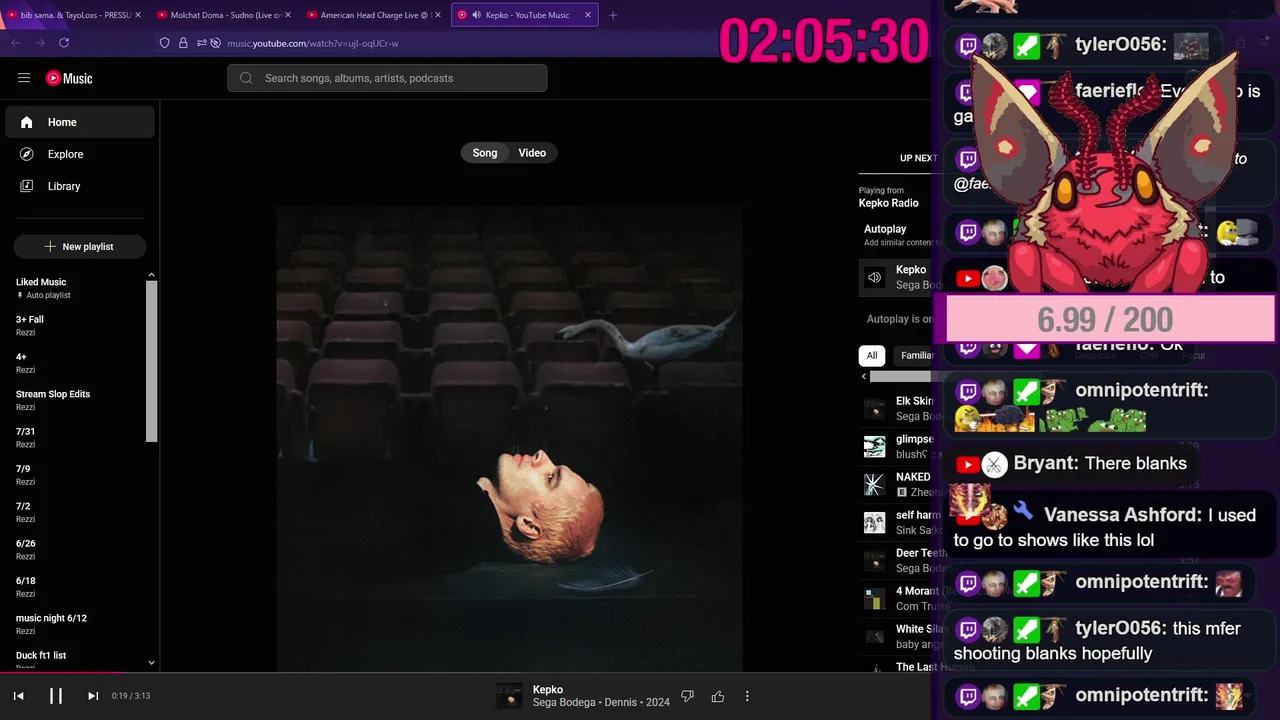Click the search songs input field
Viewport: 1280px width, 720px height.
(387, 78)
